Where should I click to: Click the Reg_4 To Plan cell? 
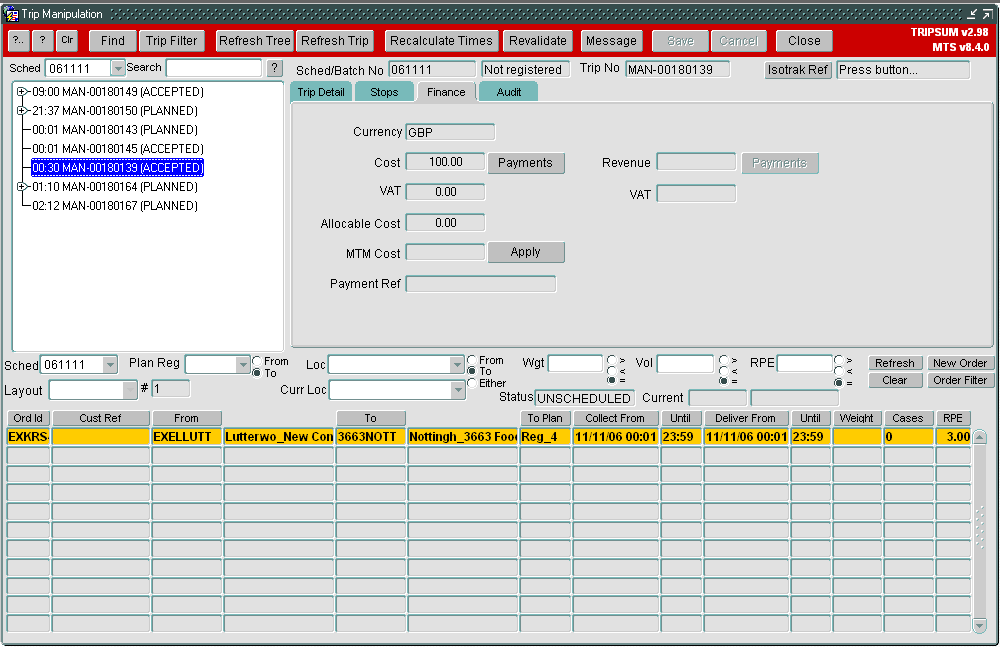pos(545,437)
